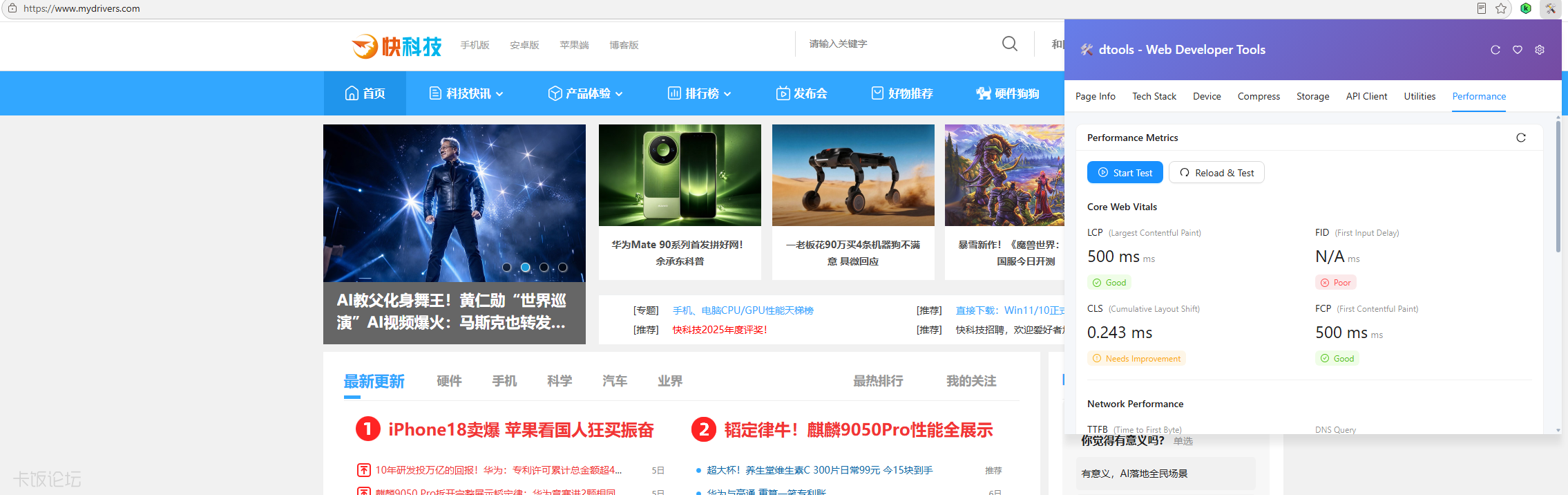Refresh the Performance Metrics panel

[x=1521, y=138]
